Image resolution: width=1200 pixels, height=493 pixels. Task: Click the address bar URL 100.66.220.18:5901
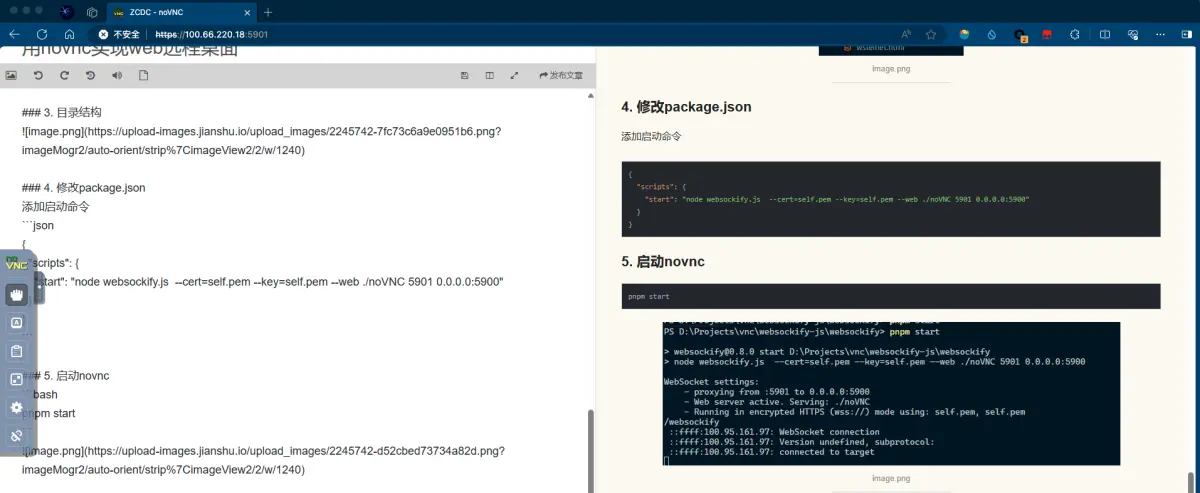coord(212,34)
